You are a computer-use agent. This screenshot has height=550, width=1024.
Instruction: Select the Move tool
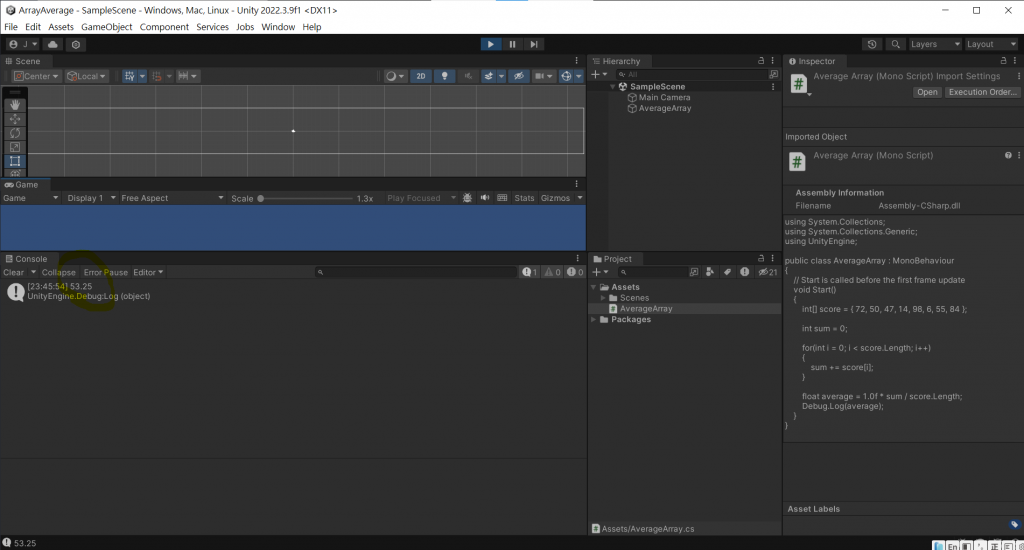click(15, 119)
